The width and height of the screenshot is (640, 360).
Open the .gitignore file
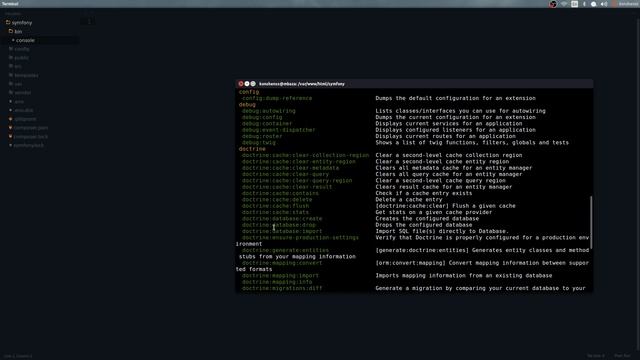(x=25, y=119)
